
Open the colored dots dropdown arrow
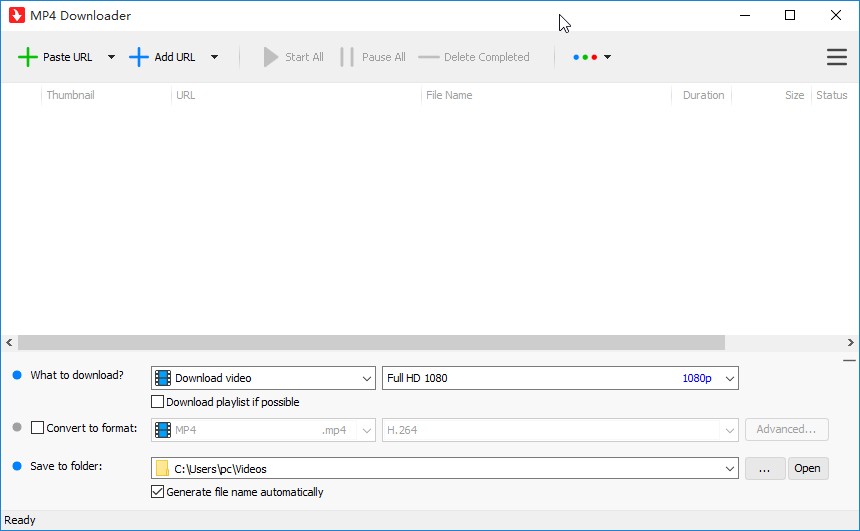coord(607,57)
